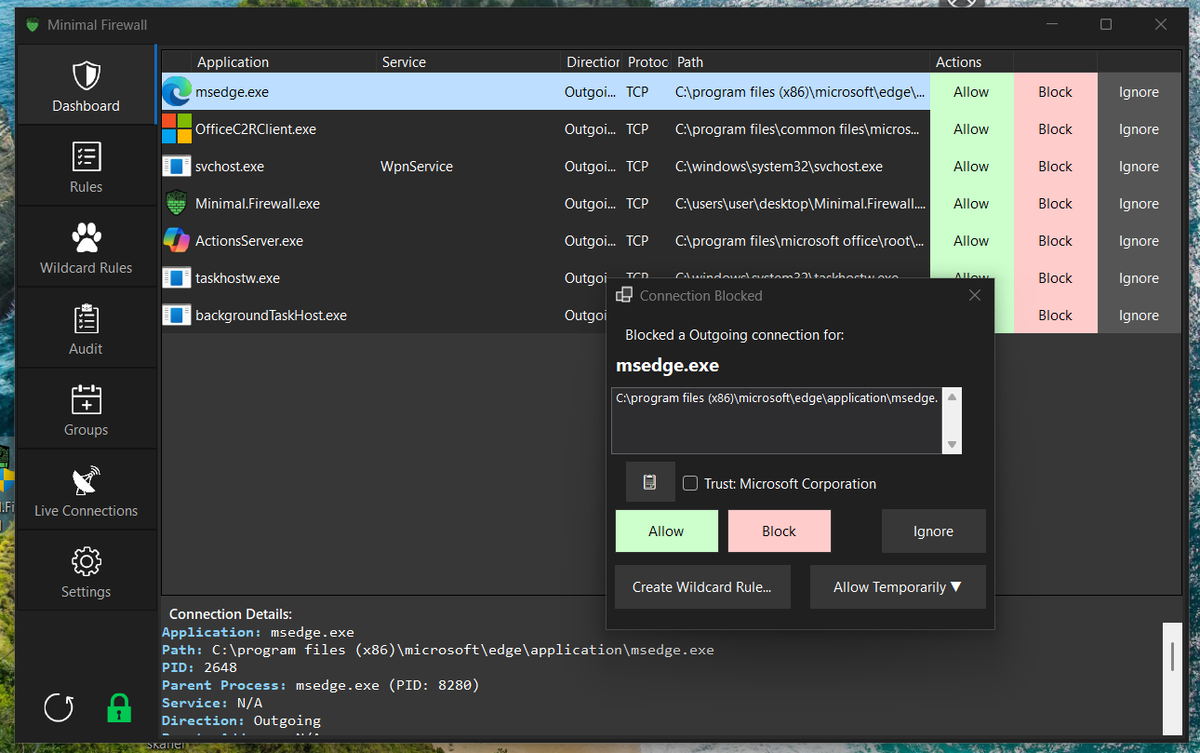Ignore the svchost.exe row
The height and width of the screenshot is (753, 1200).
click(x=1139, y=166)
